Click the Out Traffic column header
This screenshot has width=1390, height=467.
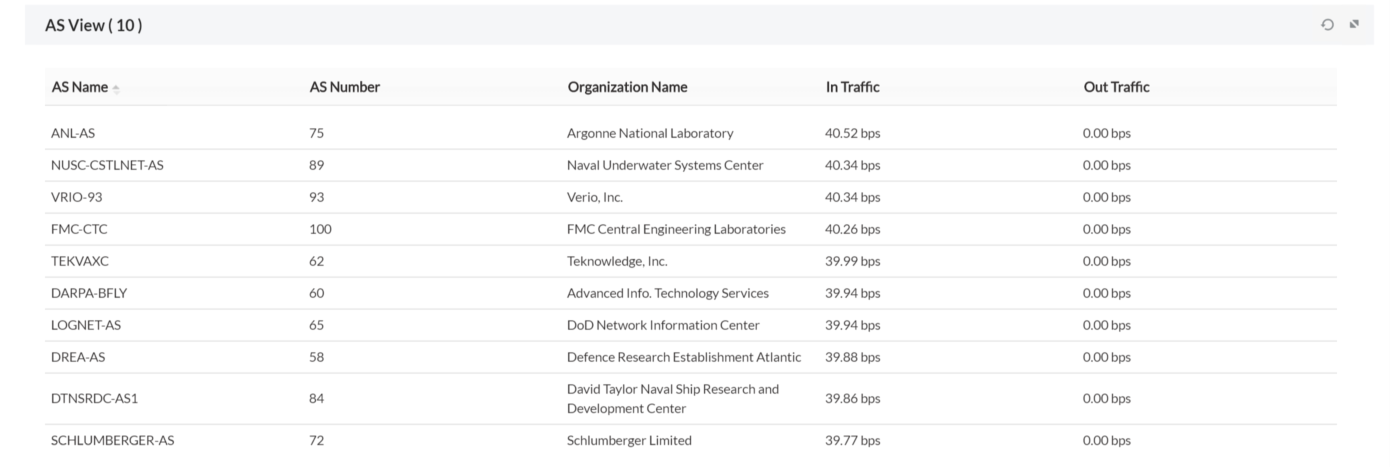click(x=1116, y=87)
